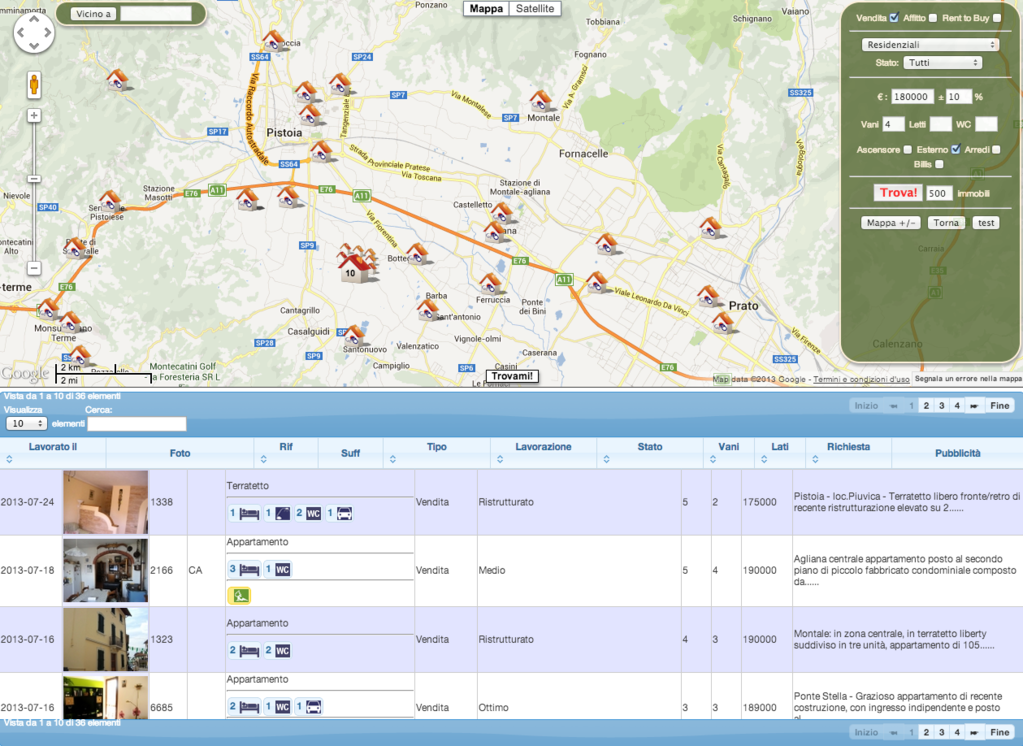Click the yellow garden icon in row 2166
This screenshot has width=1023, height=746.
click(239, 595)
